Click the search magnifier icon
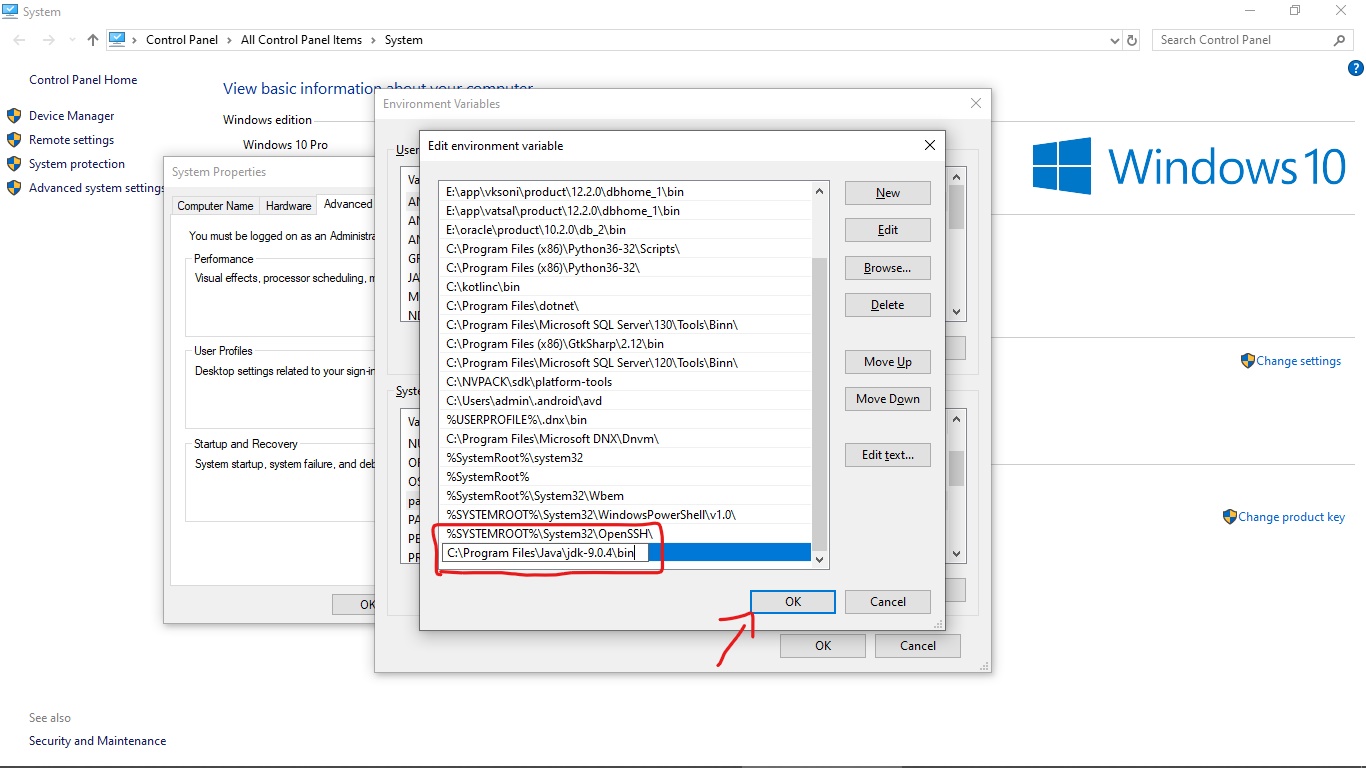Viewport: 1366px width, 768px height. (1340, 40)
